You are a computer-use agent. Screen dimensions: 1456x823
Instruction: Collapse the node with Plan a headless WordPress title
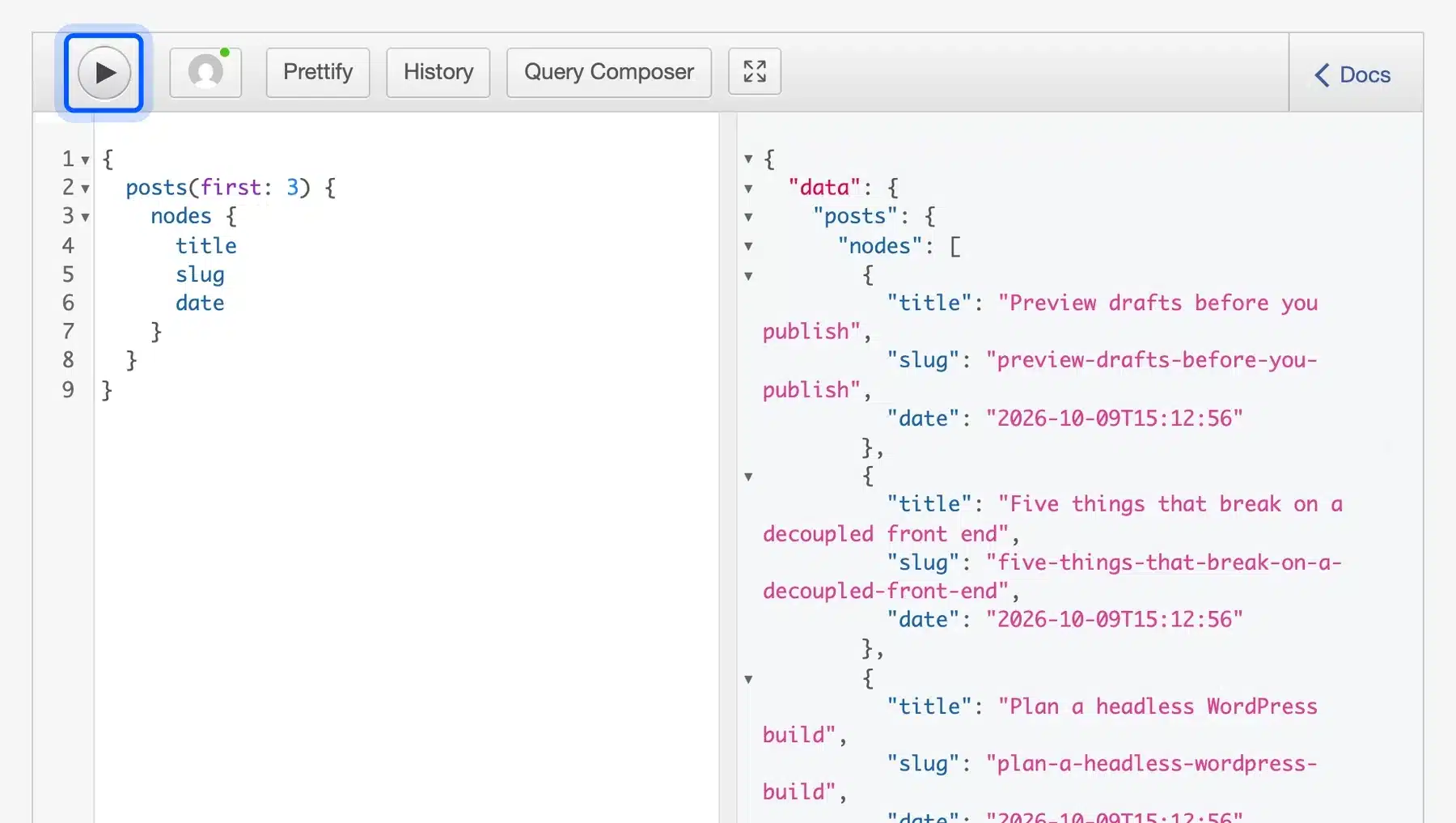click(x=748, y=679)
